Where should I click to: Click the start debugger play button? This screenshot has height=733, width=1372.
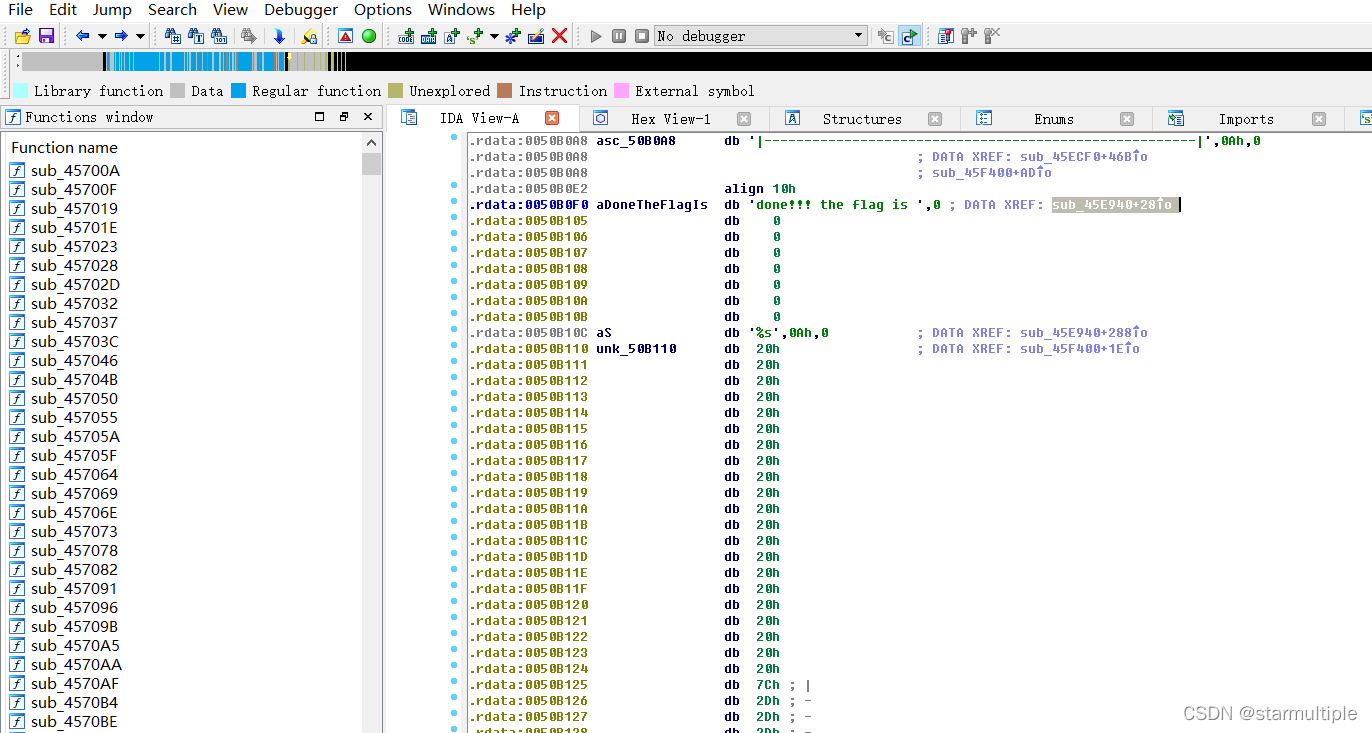coord(596,36)
